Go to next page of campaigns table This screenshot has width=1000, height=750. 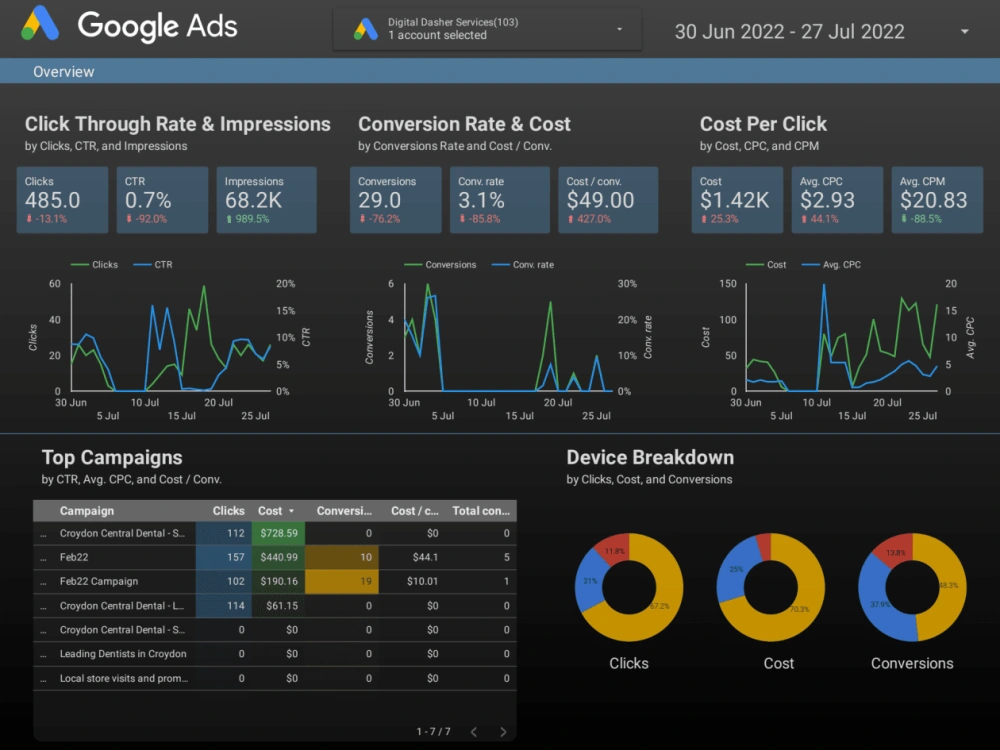coord(503,732)
